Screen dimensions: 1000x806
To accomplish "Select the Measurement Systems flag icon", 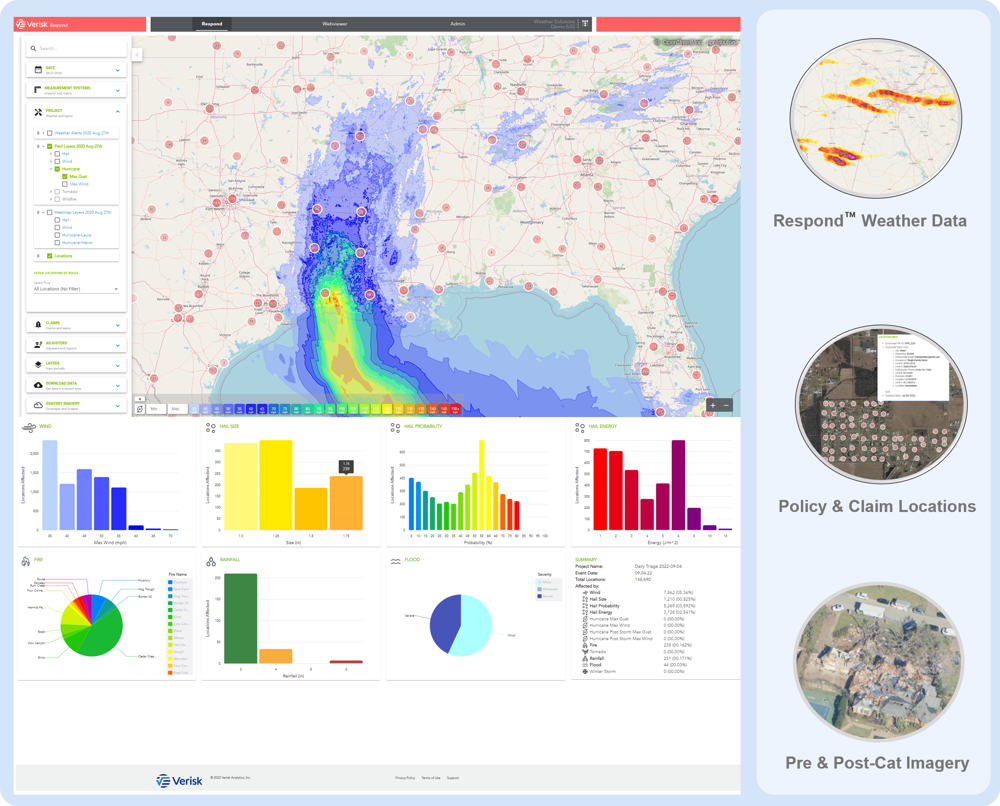I will (x=36, y=89).
